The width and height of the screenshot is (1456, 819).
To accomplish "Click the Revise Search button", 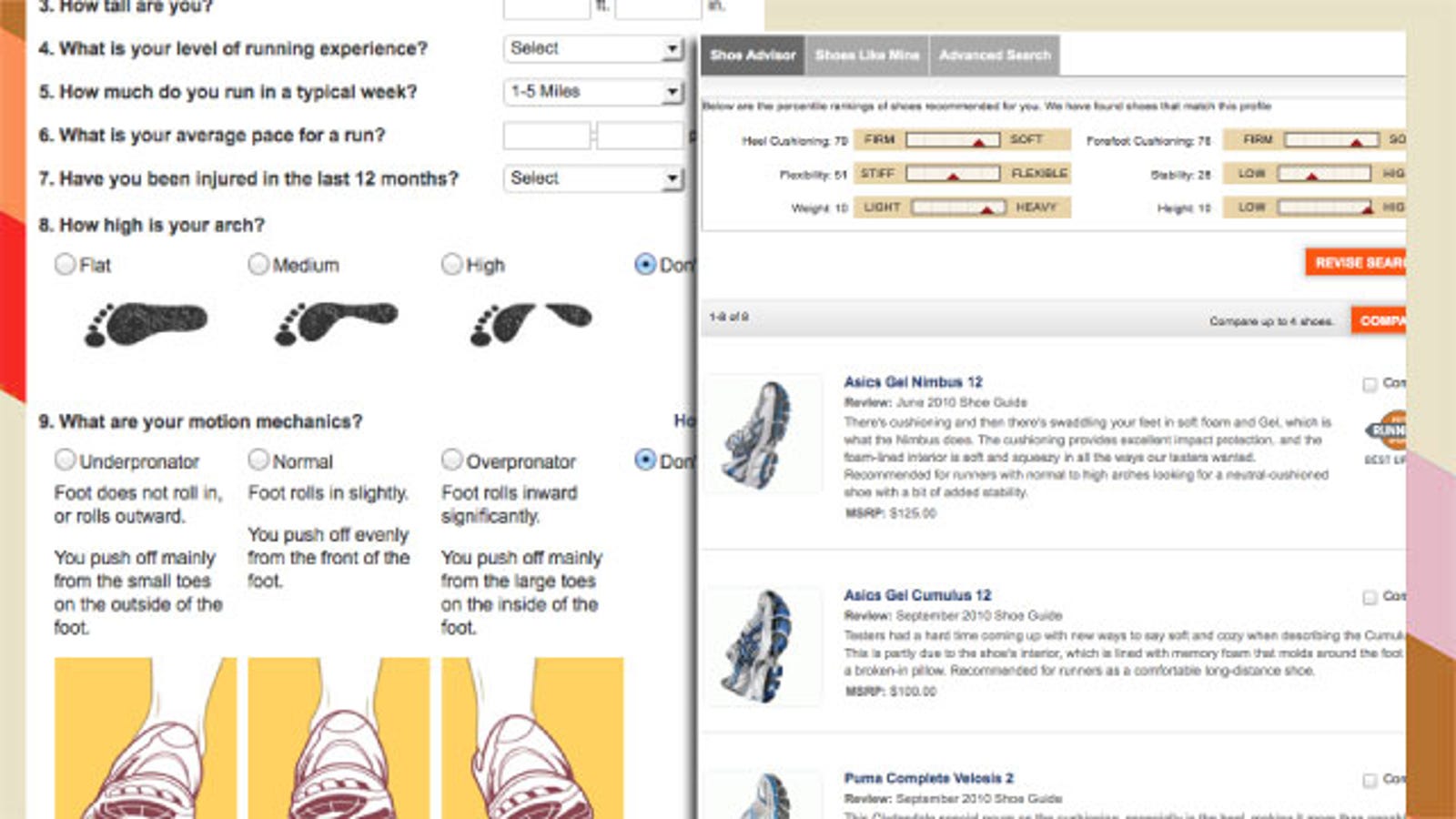I will 1356,262.
